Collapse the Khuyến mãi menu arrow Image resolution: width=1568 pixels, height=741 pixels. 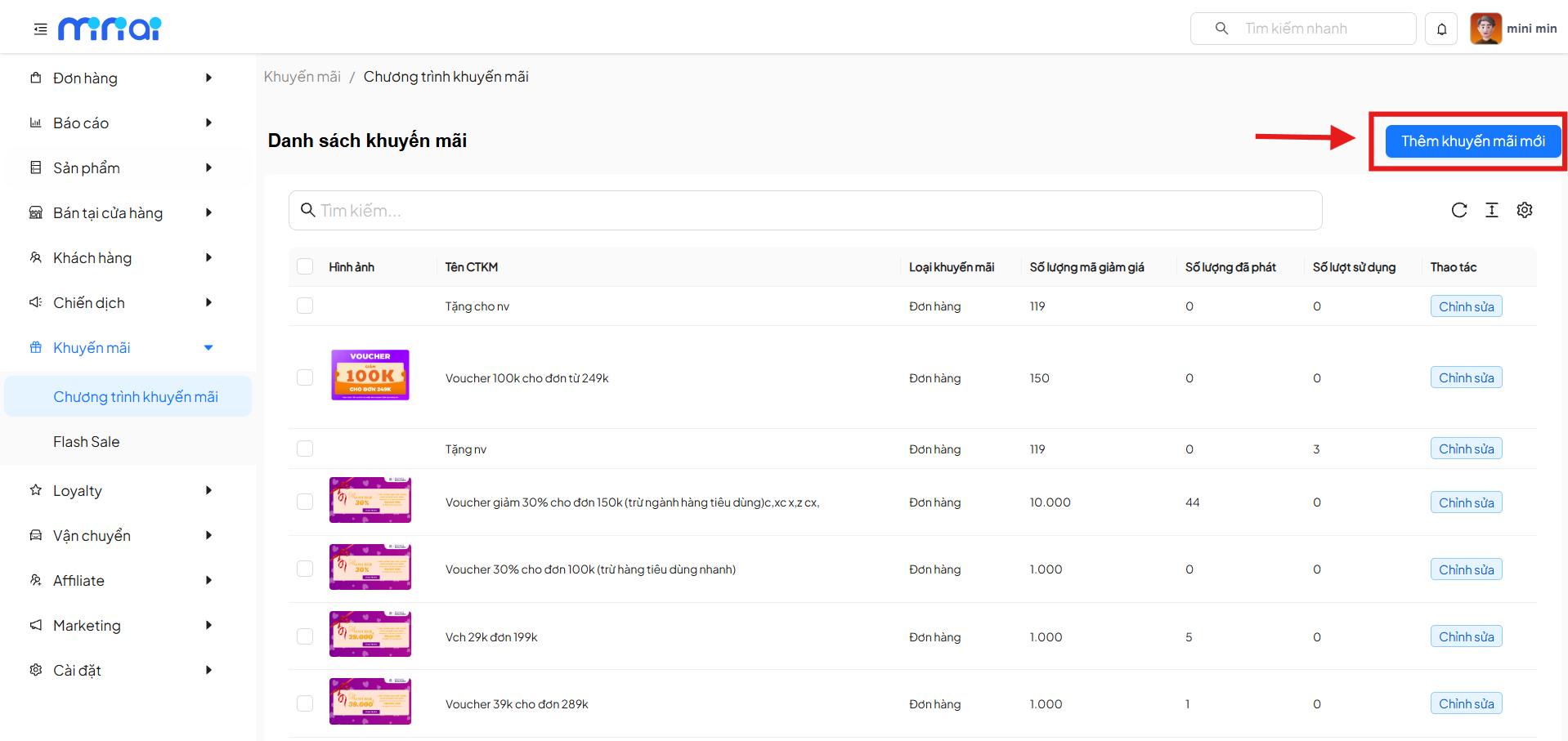[208, 347]
